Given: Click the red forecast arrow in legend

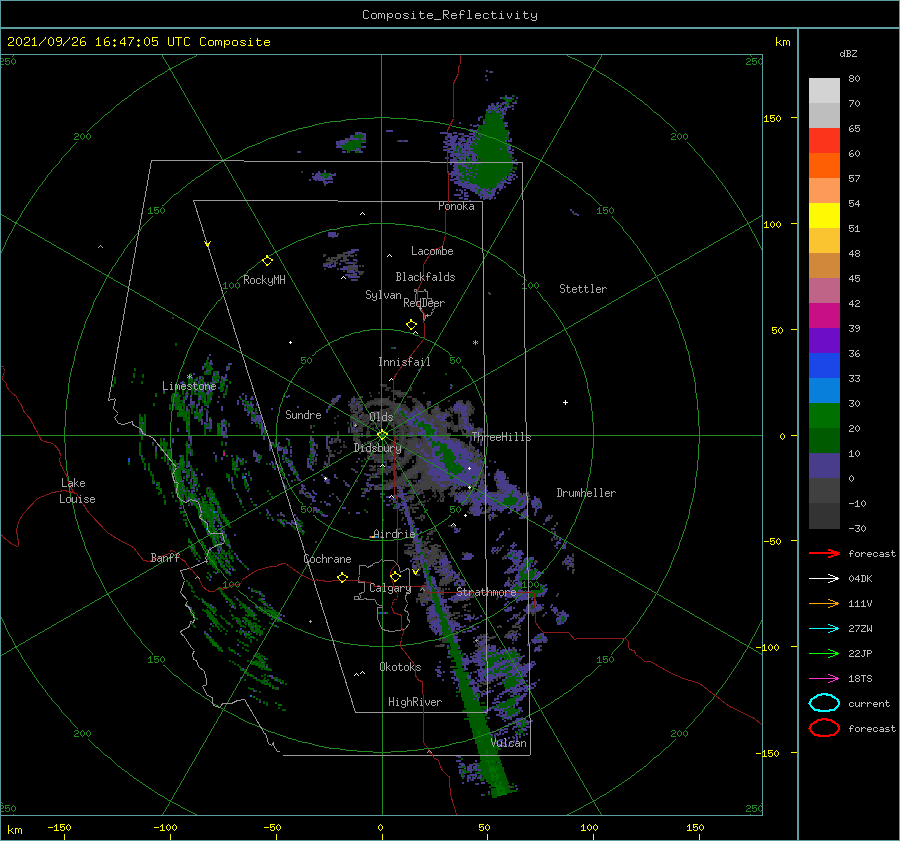Looking at the screenshot, I should pyautogui.click(x=824, y=553).
